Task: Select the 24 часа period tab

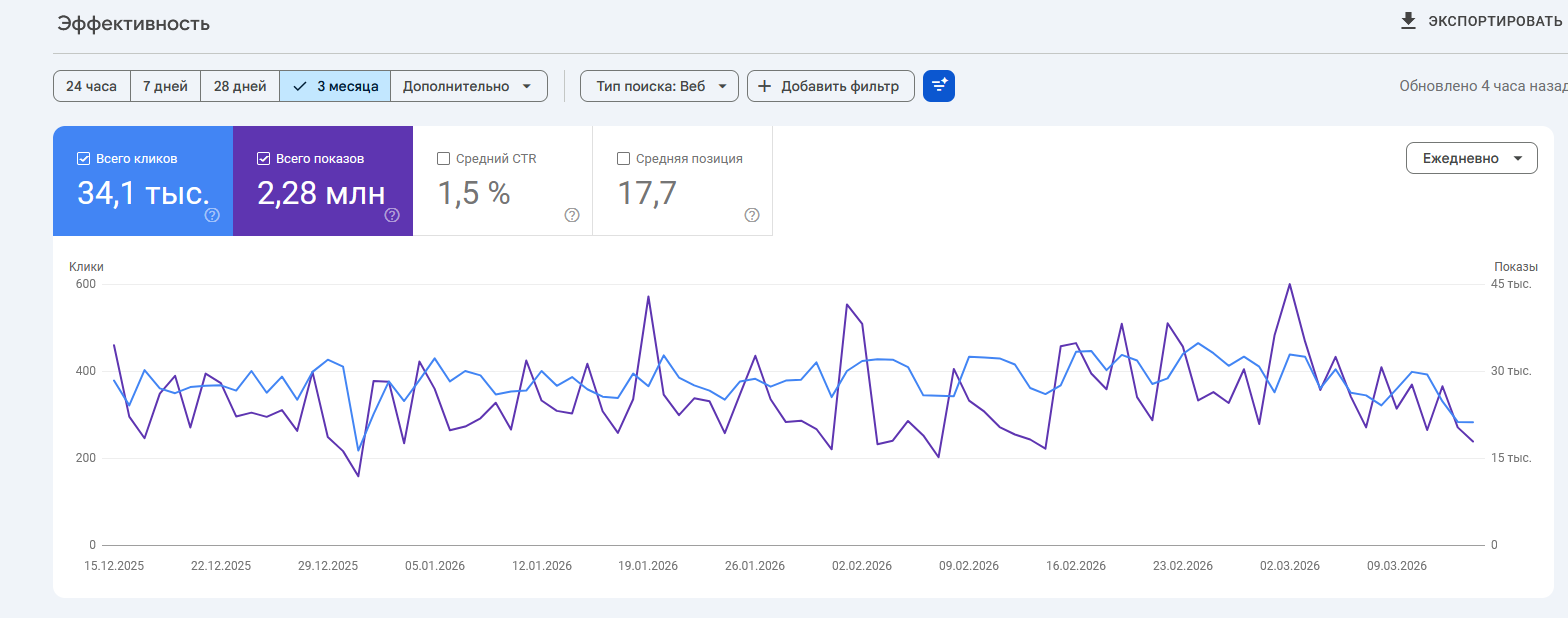Action: [91, 86]
